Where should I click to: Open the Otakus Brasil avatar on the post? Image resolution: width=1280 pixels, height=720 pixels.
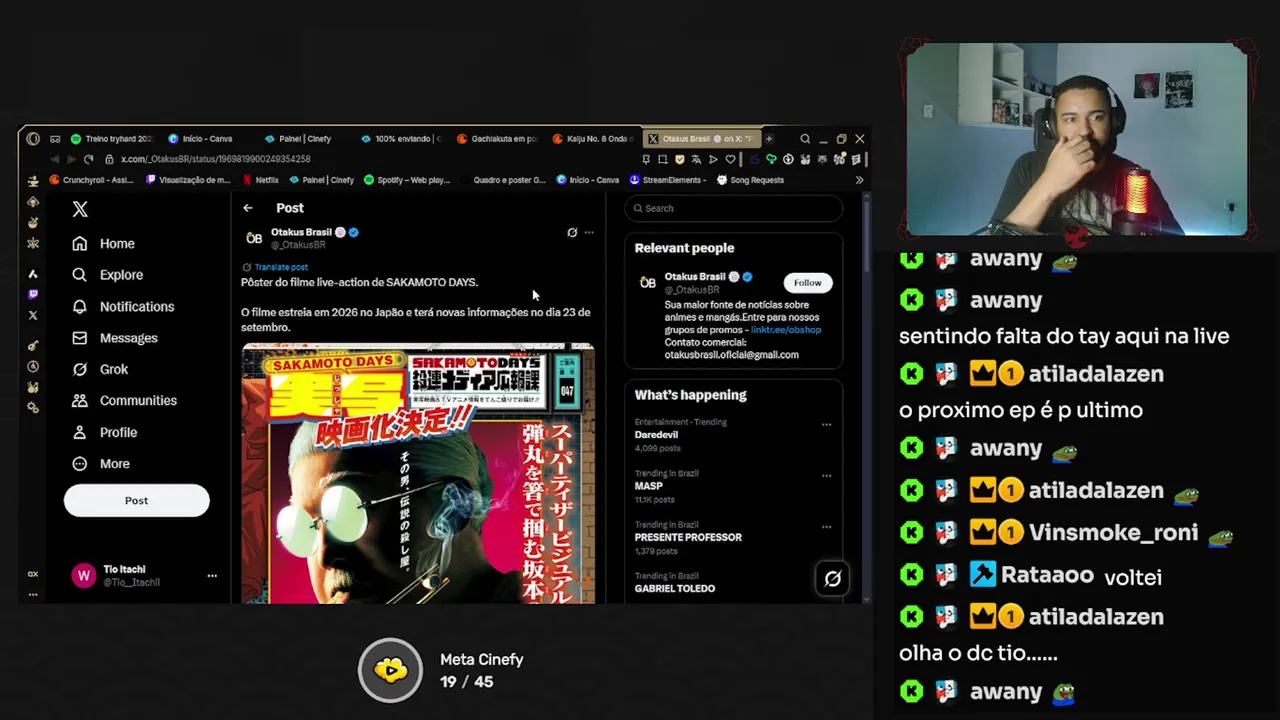[x=254, y=238]
